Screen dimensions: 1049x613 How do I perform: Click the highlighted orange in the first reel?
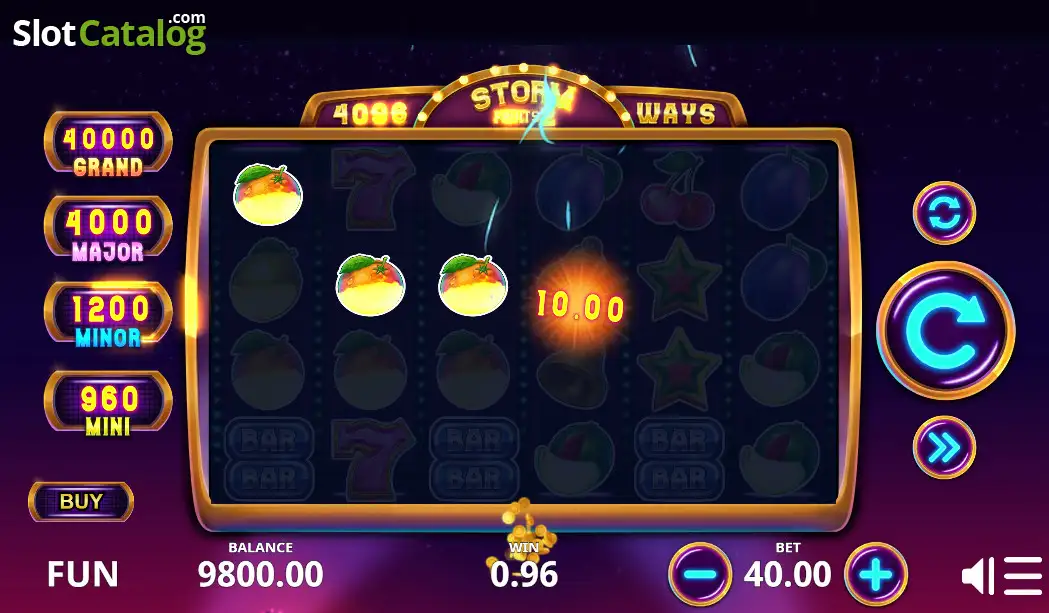[268, 194]
